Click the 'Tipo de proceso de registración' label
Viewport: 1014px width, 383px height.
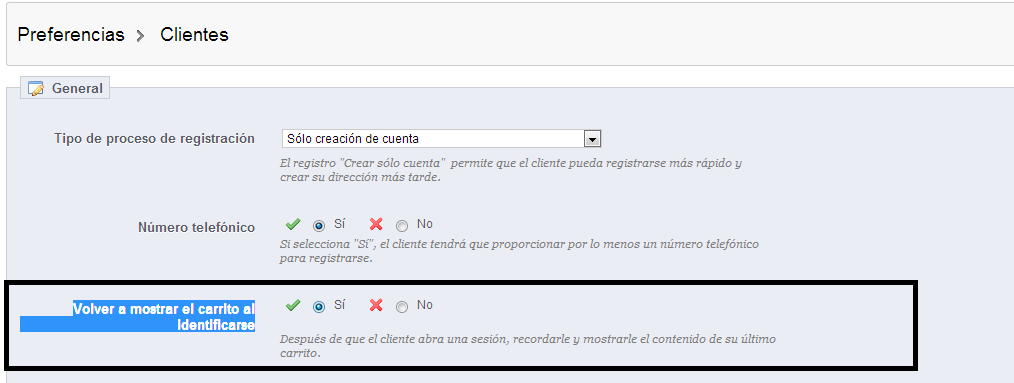point(155,138)
